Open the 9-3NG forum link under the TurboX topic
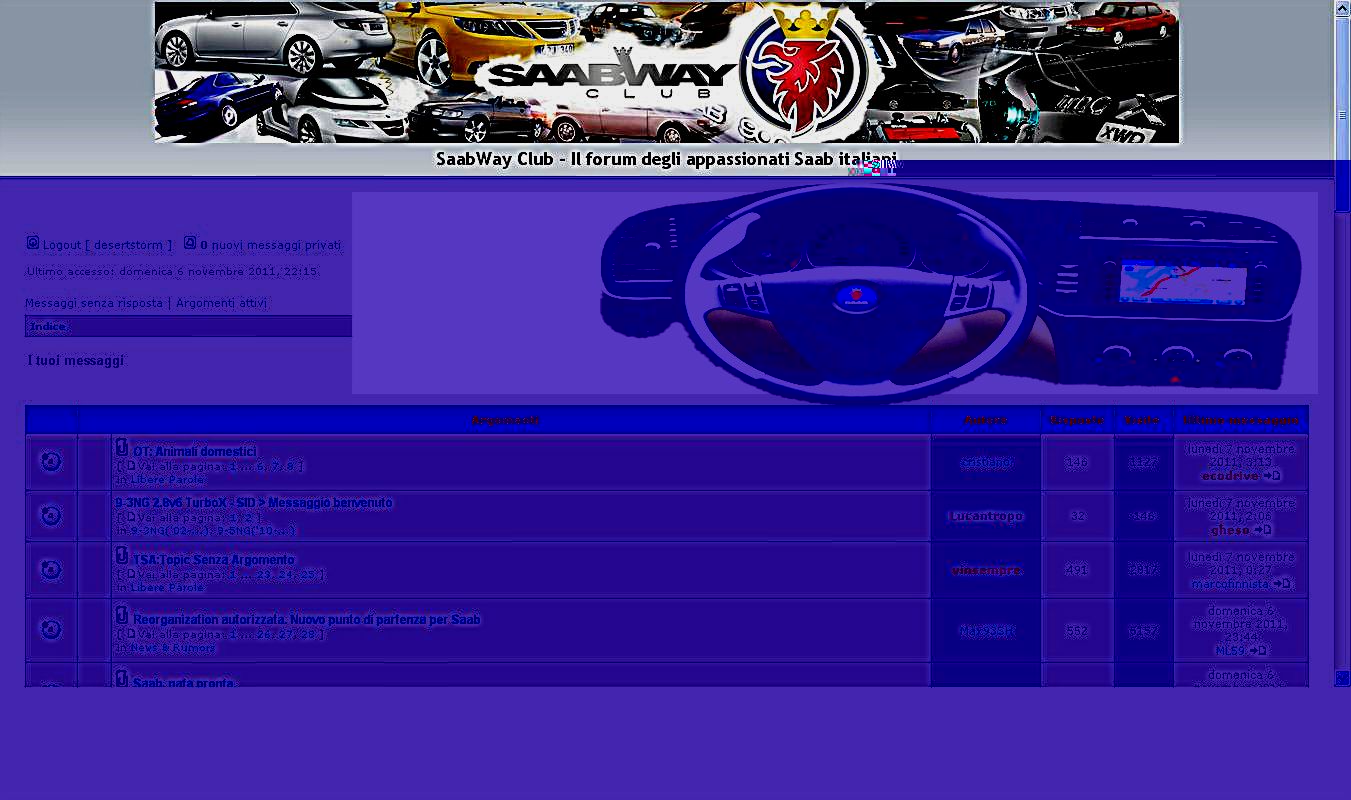 pyautogui.click(x=212, y=531)
